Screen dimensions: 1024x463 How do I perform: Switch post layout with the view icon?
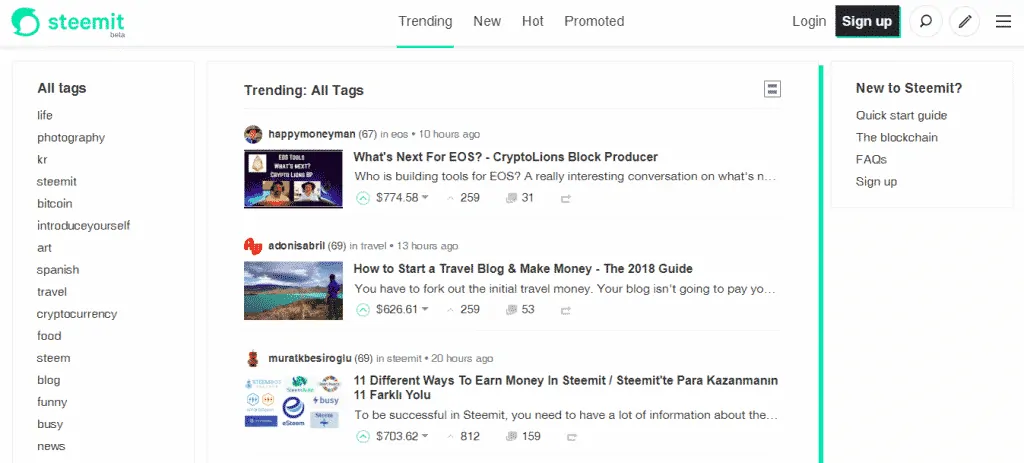[772, 89]
